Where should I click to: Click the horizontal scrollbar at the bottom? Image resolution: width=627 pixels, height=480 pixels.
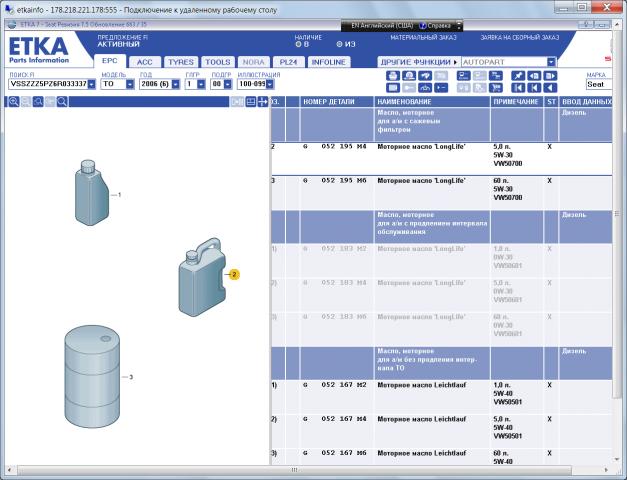(294, 470)
